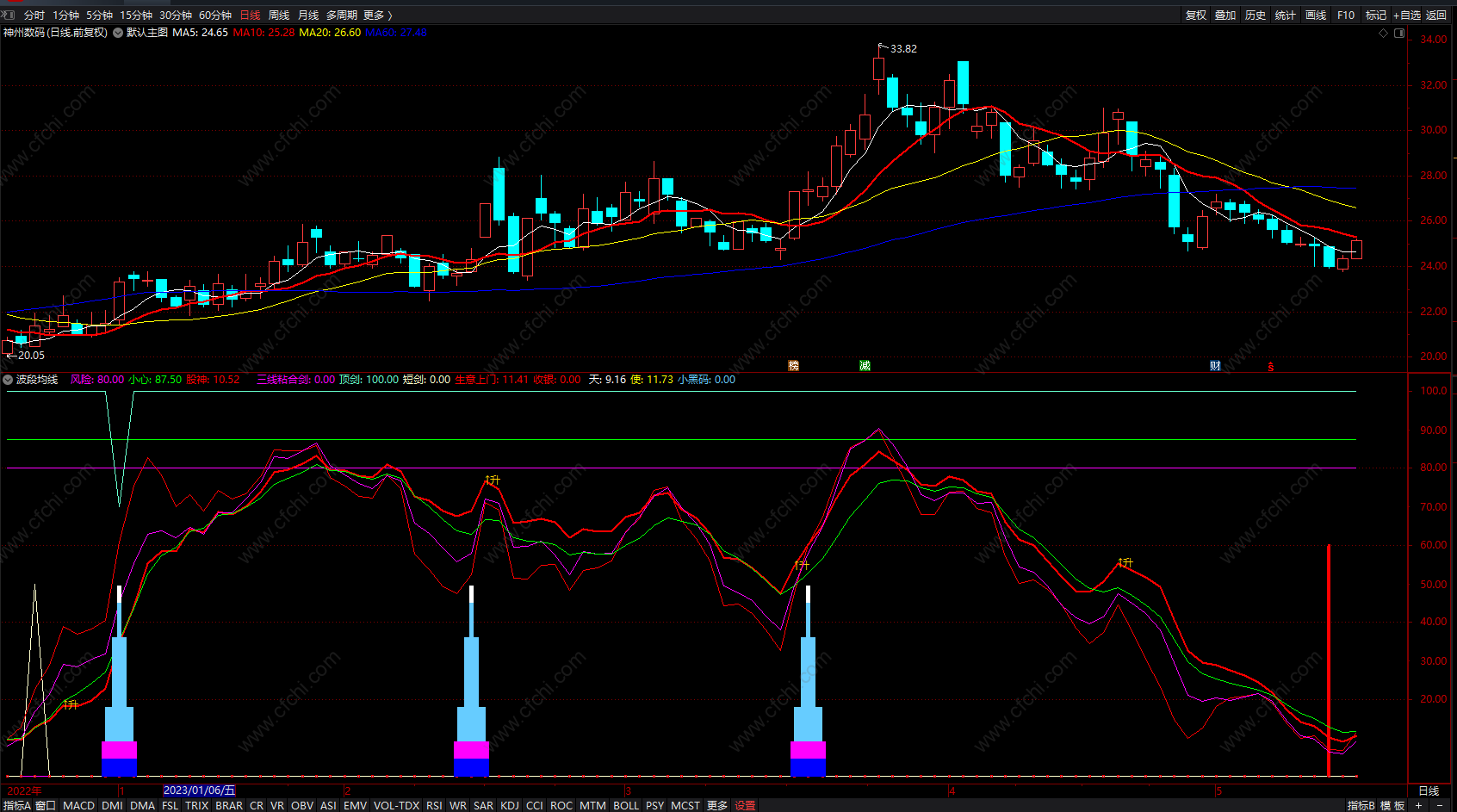1457x812 pixels.
Task: Select the CCI indicator
Action: (535, 806)
